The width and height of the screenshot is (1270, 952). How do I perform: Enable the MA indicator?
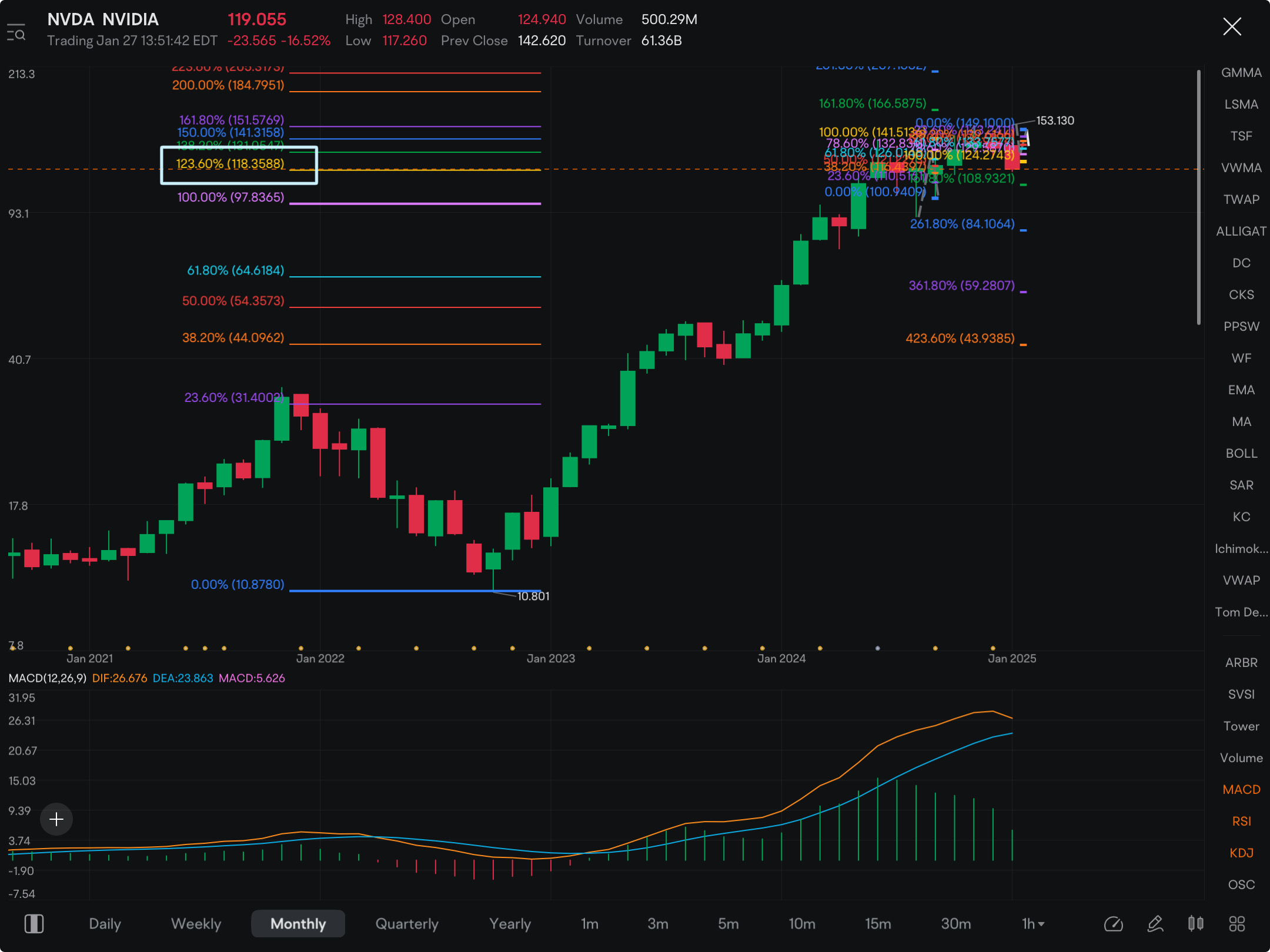tap(1241, 422)
